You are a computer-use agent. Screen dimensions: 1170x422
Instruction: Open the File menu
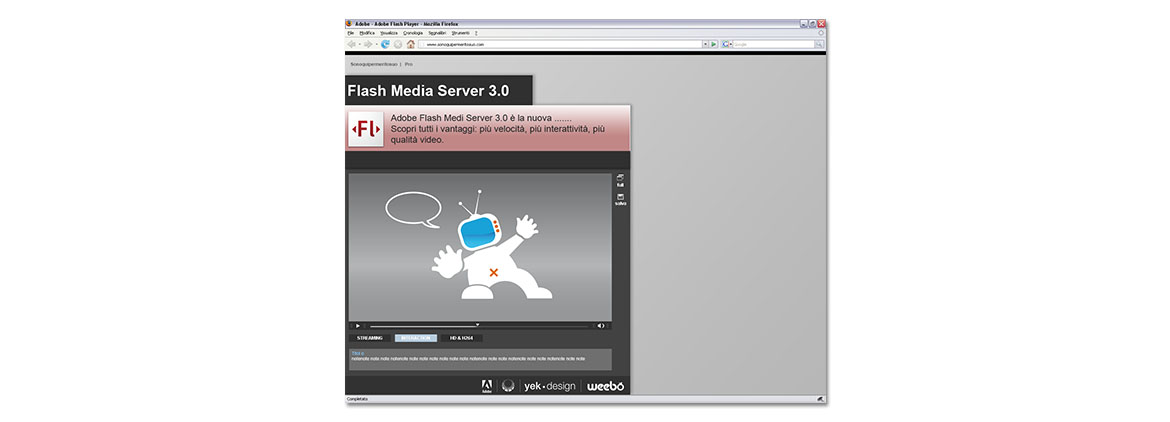click(x=351, y=33)
